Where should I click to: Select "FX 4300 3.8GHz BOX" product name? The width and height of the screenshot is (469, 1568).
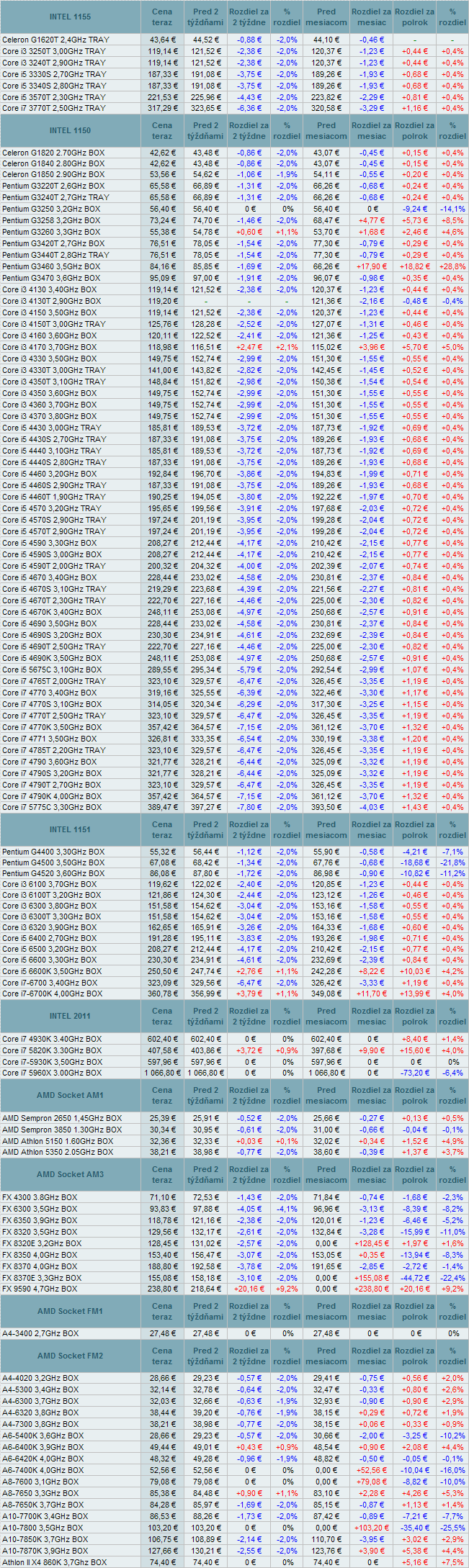click(x=40, y=1197)
